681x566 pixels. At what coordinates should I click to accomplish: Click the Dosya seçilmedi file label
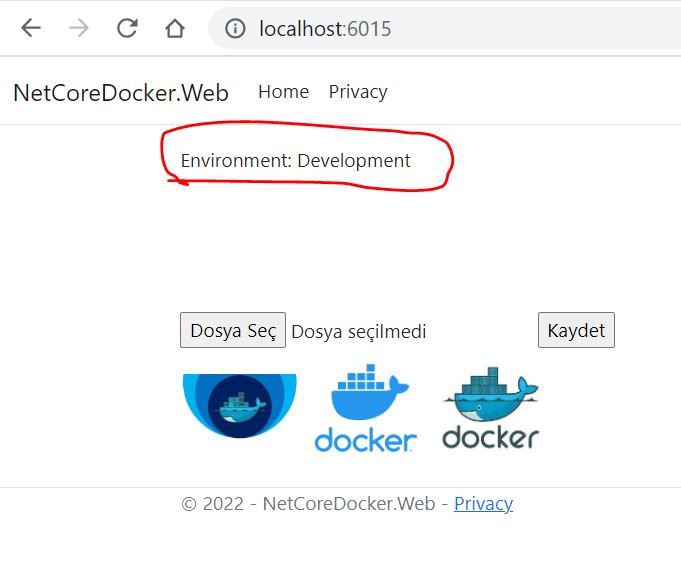click(358, 331)
